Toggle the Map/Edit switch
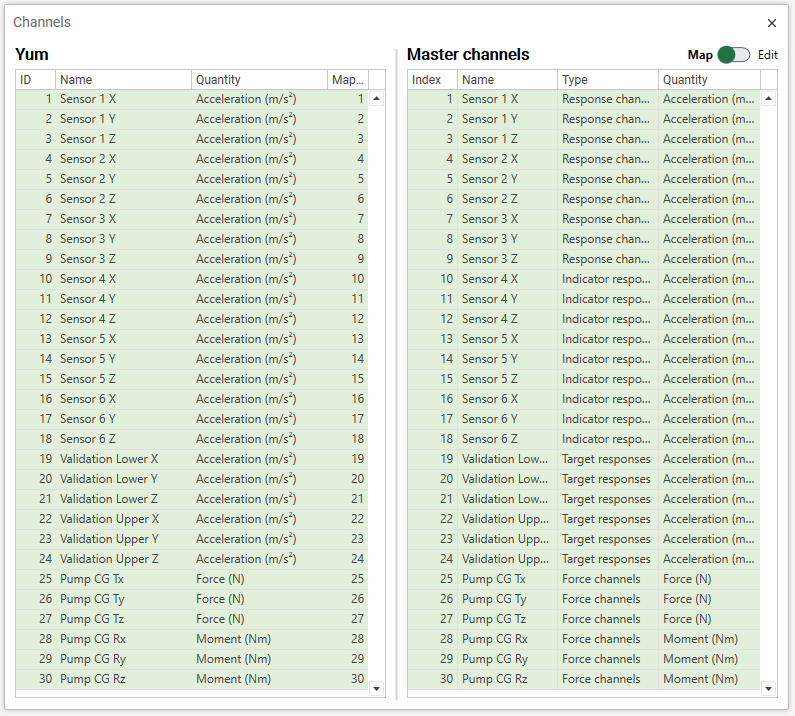Screen dimensions: 795x716 733,55
